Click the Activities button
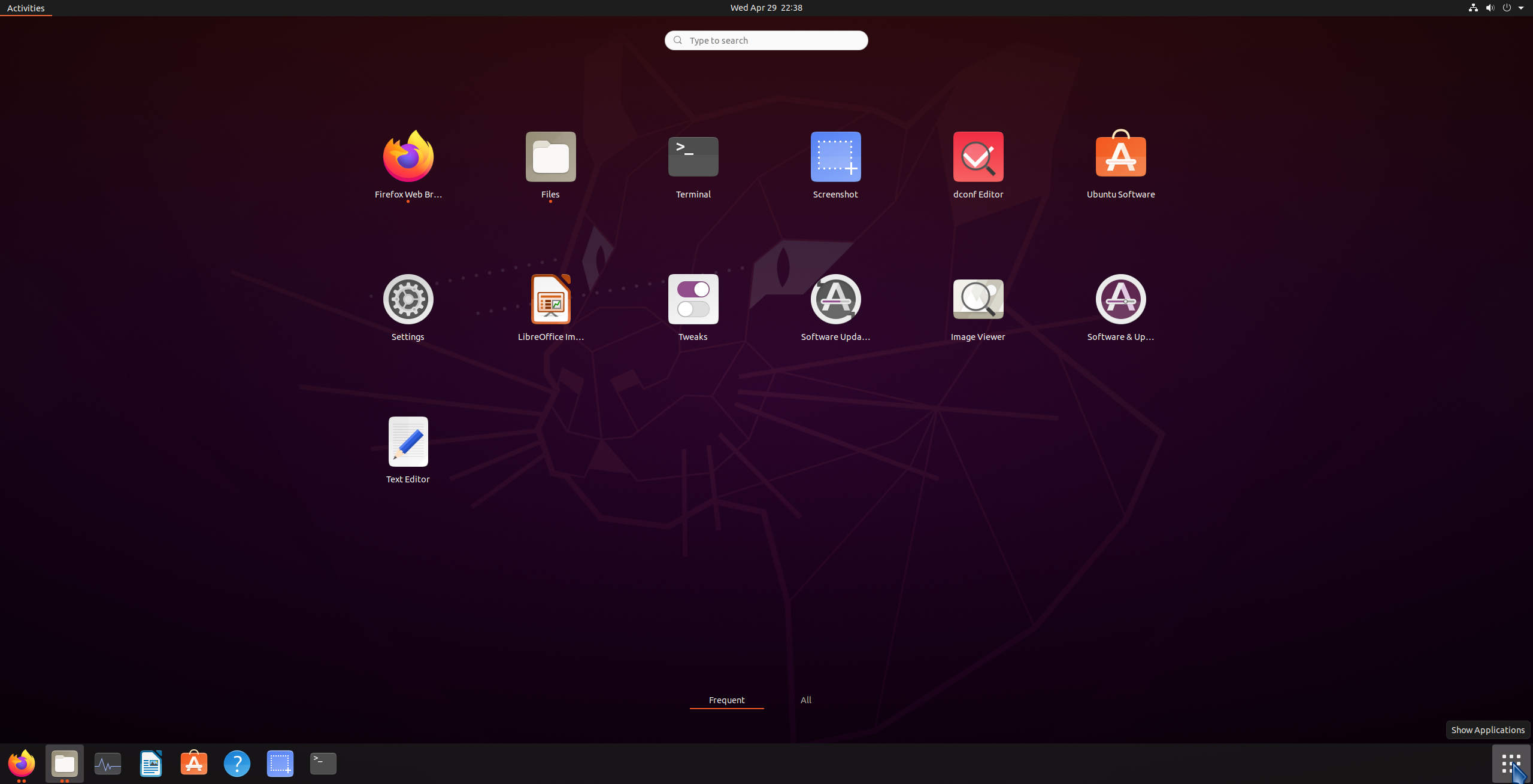The width and height of the screenshot is (1533, 784). (26, 8)
